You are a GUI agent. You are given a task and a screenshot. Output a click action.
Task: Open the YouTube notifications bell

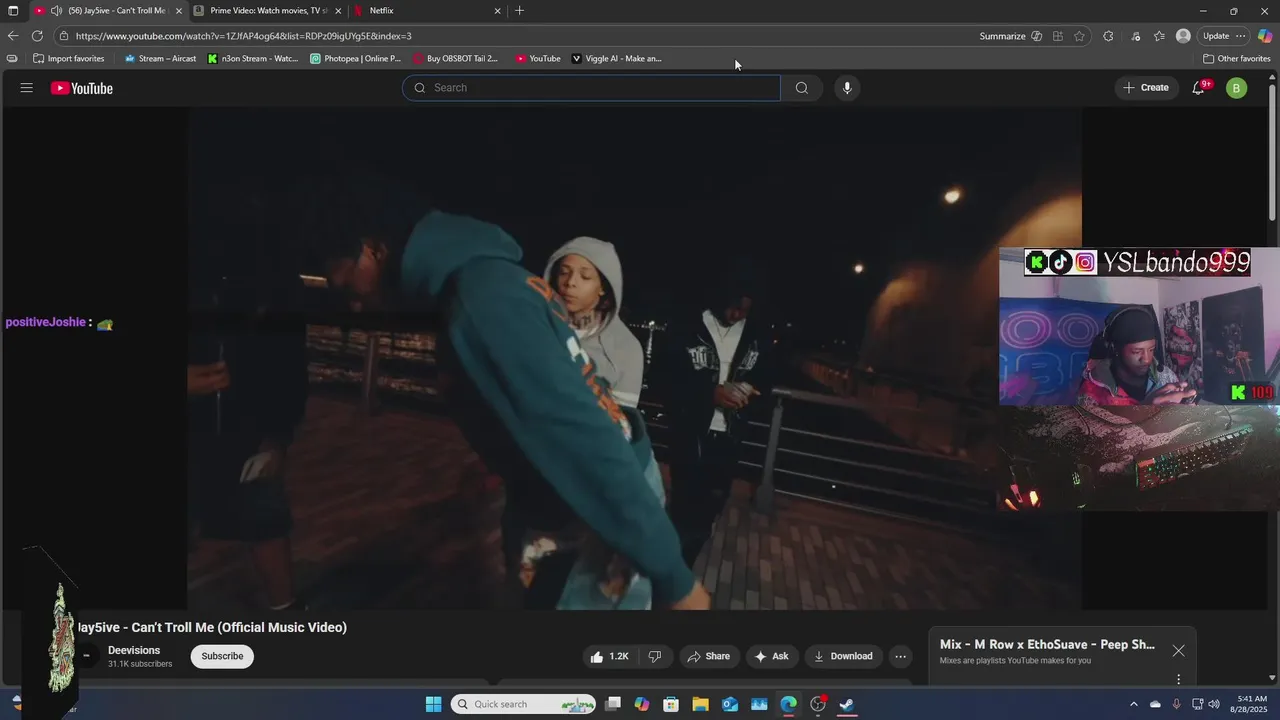pyautogui.click(x=1198, y=88)
